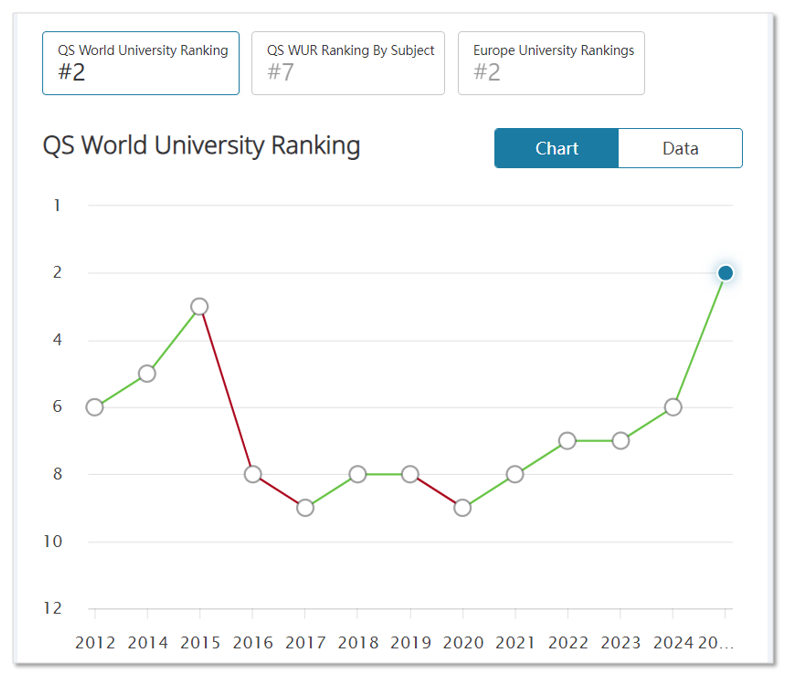Select the 2012 data point at rank 6
This screenshot has height=679, width=790.
click(x=95, y=407)
